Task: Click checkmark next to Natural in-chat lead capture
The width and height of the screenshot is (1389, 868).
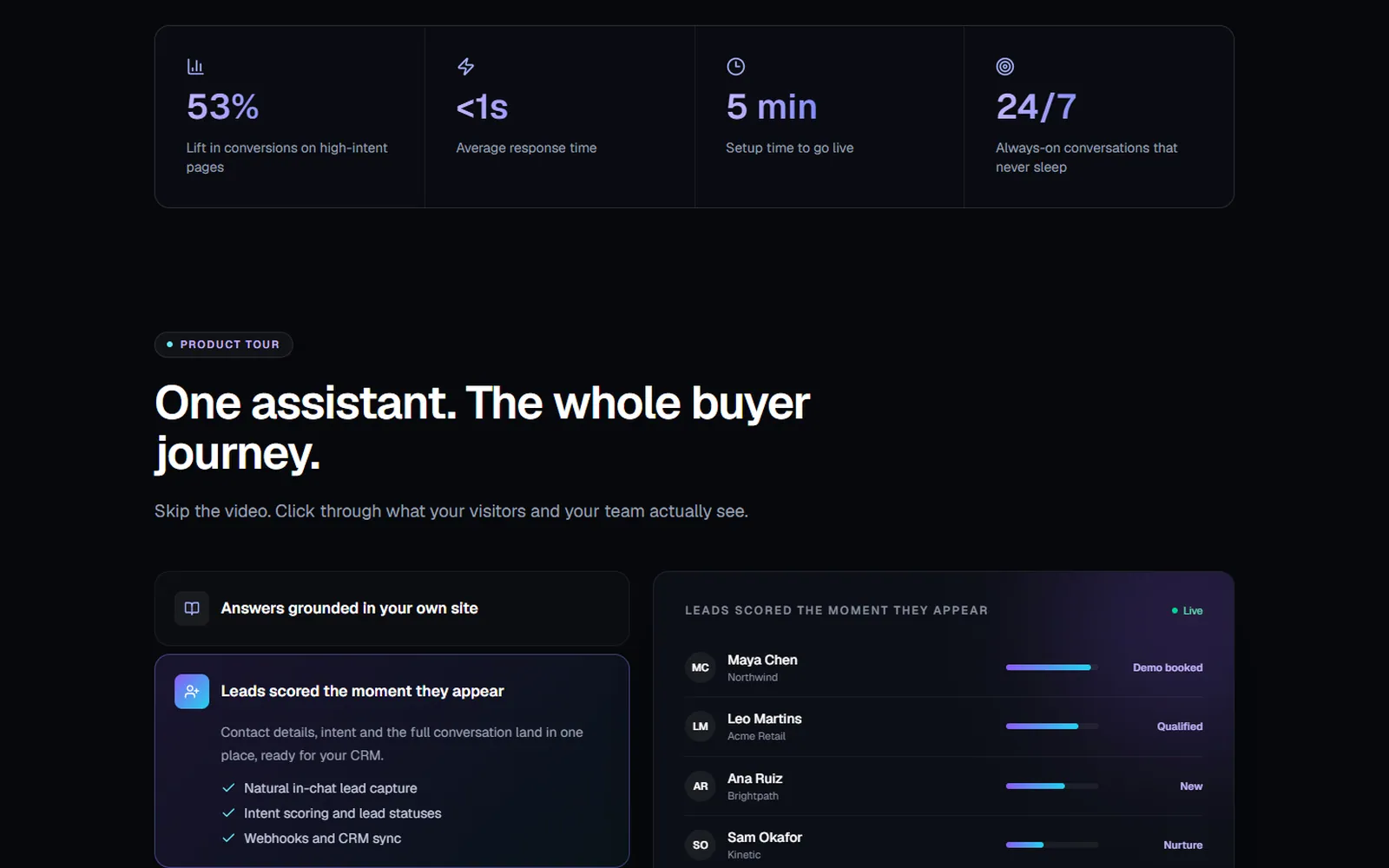Action: pyautogui.click(x=228, y=788)
